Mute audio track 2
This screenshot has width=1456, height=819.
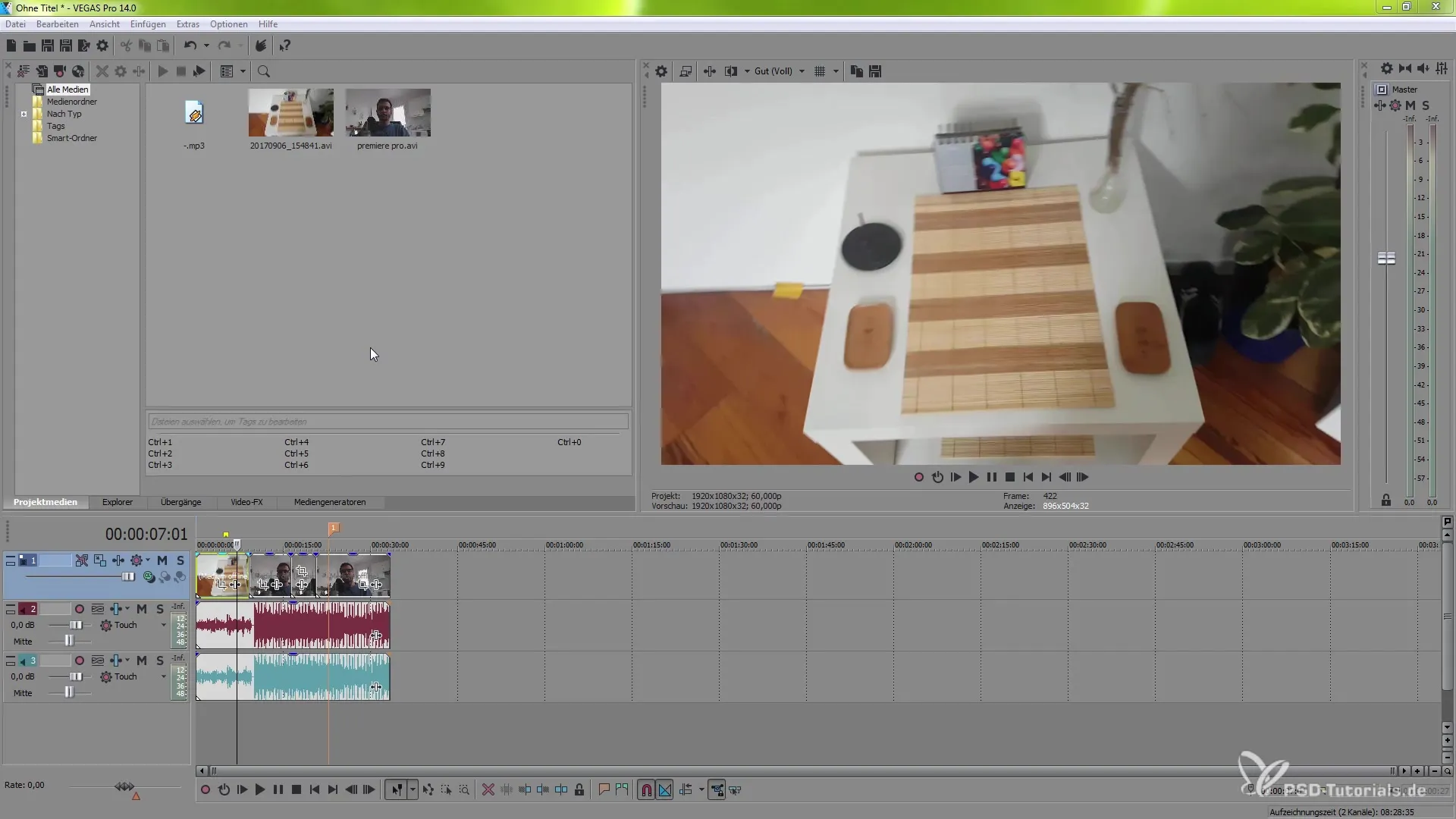coord(142,609)
